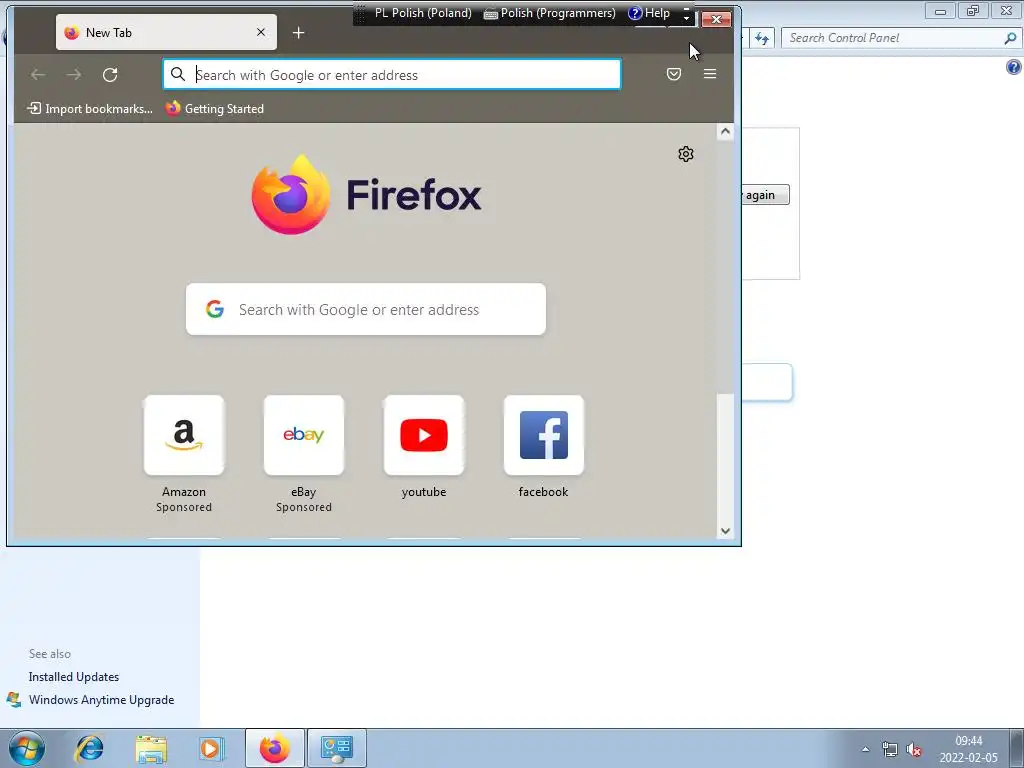Open Windows Media Player from the taskbar

click(x=211, y=748)
